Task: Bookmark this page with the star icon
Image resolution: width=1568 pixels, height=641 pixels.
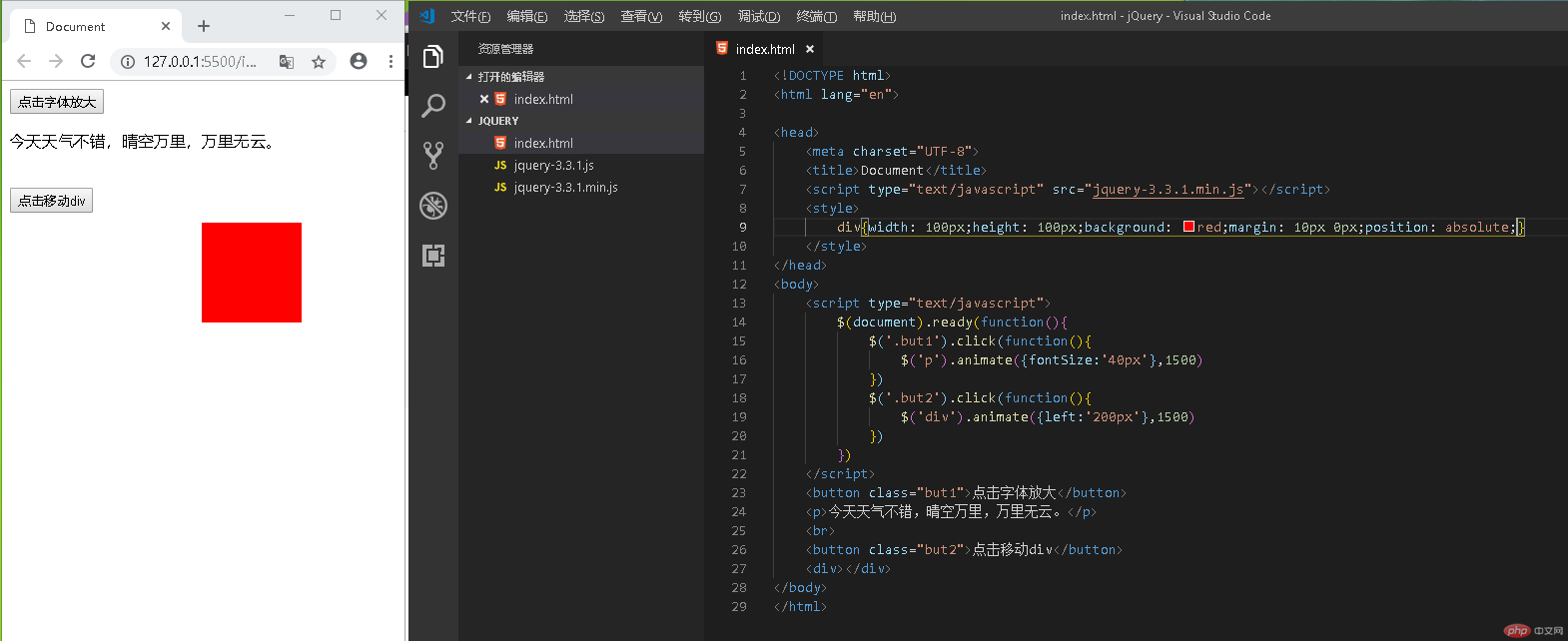Action: [x=319, y=62]
